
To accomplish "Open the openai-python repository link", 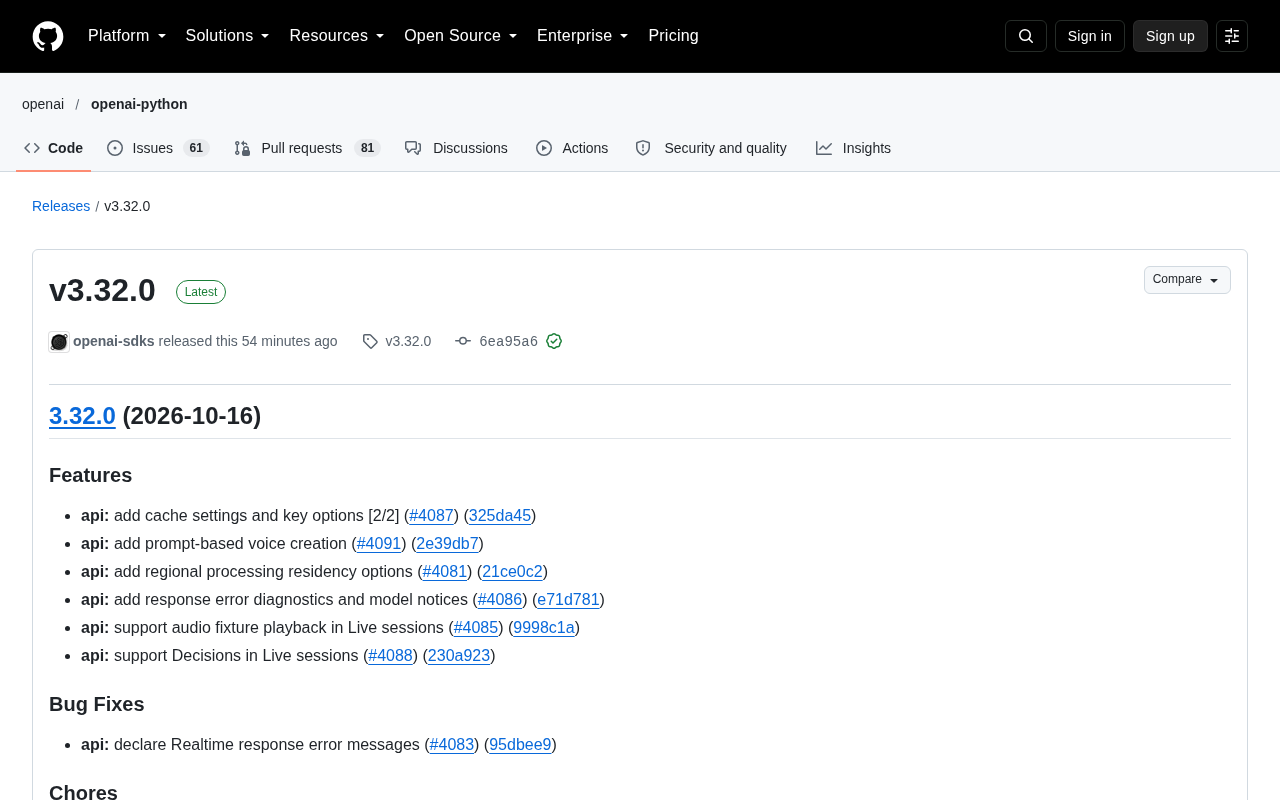I will tap(139, 104).
